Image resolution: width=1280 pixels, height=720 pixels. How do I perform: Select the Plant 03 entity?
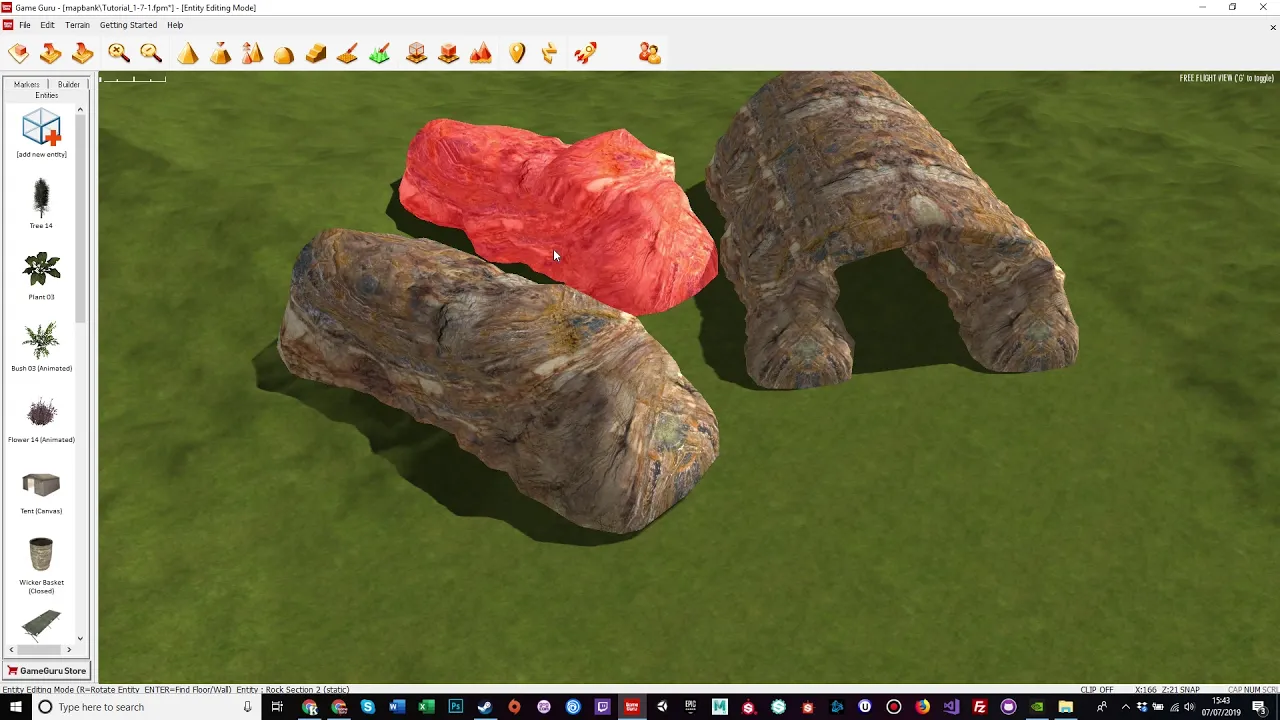(41, 275)
